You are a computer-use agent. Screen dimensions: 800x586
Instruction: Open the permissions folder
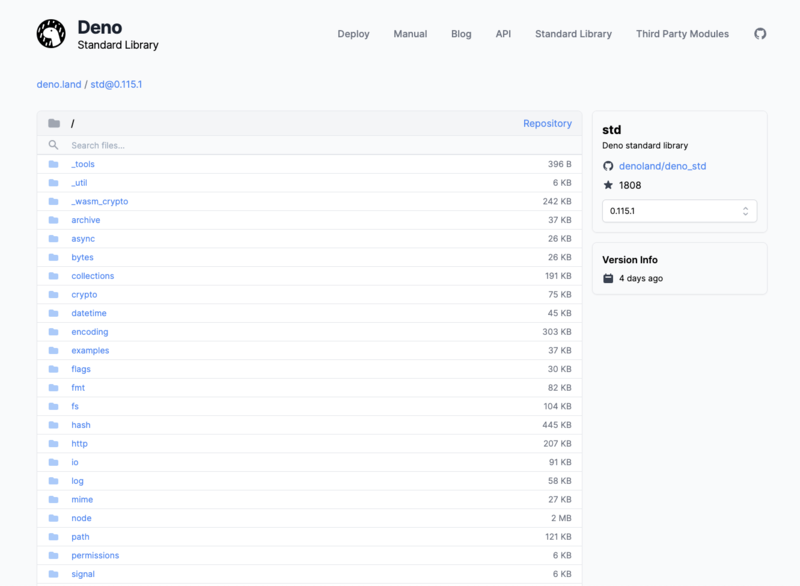[95, 555]
